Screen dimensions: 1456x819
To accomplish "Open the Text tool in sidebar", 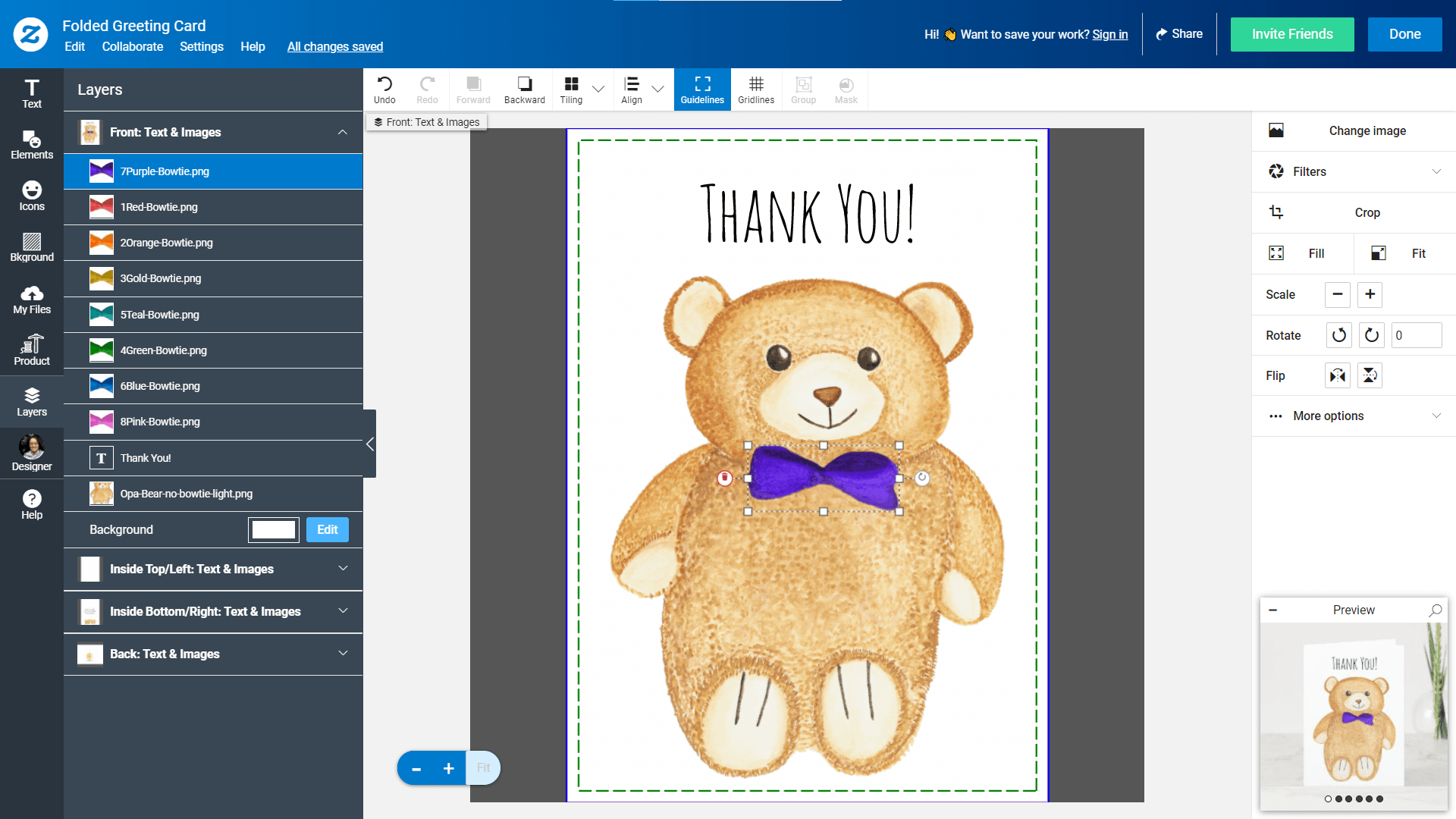I will [32, 93].
